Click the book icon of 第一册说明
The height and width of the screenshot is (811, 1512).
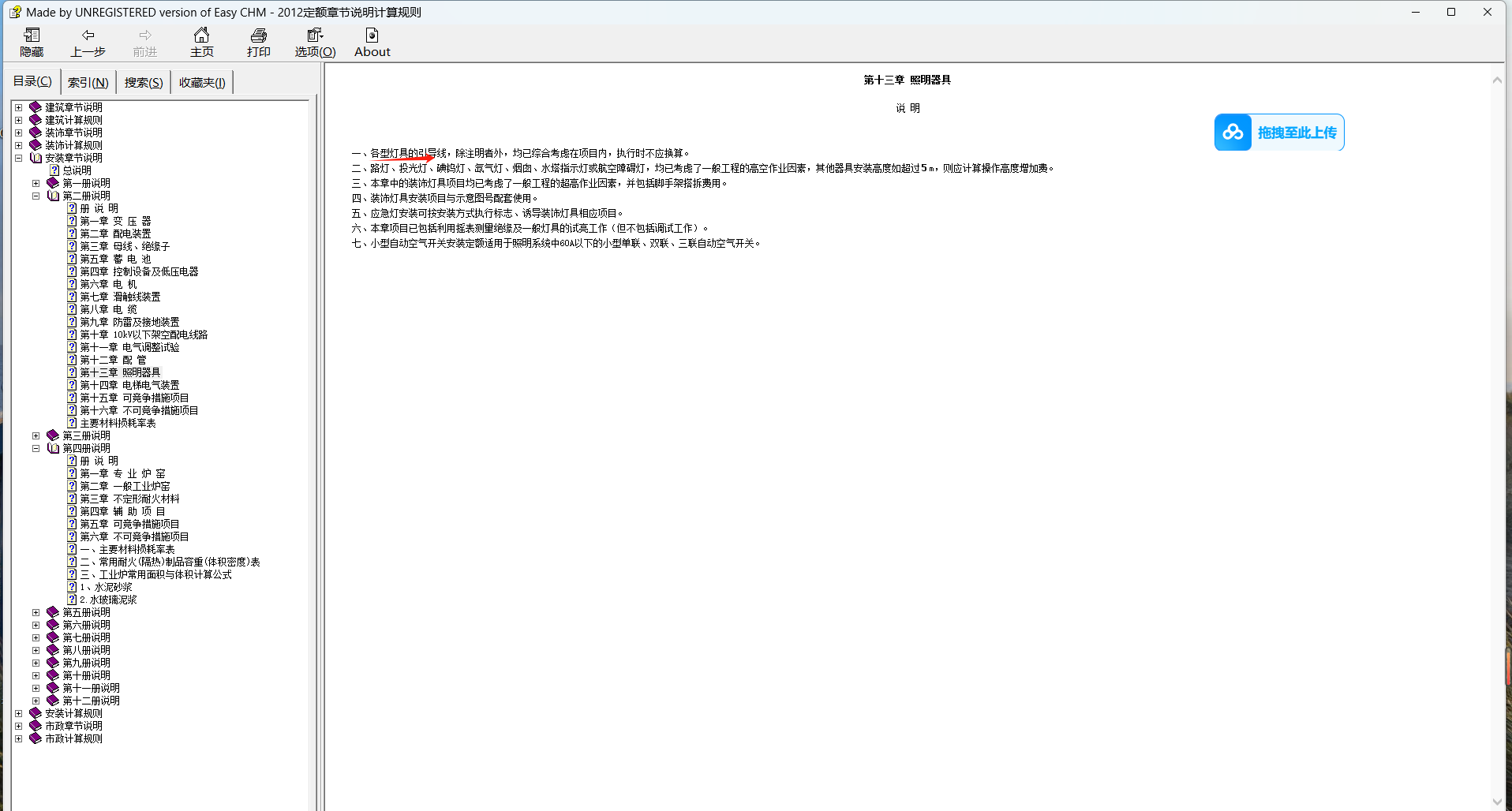(x=53, y=183)
